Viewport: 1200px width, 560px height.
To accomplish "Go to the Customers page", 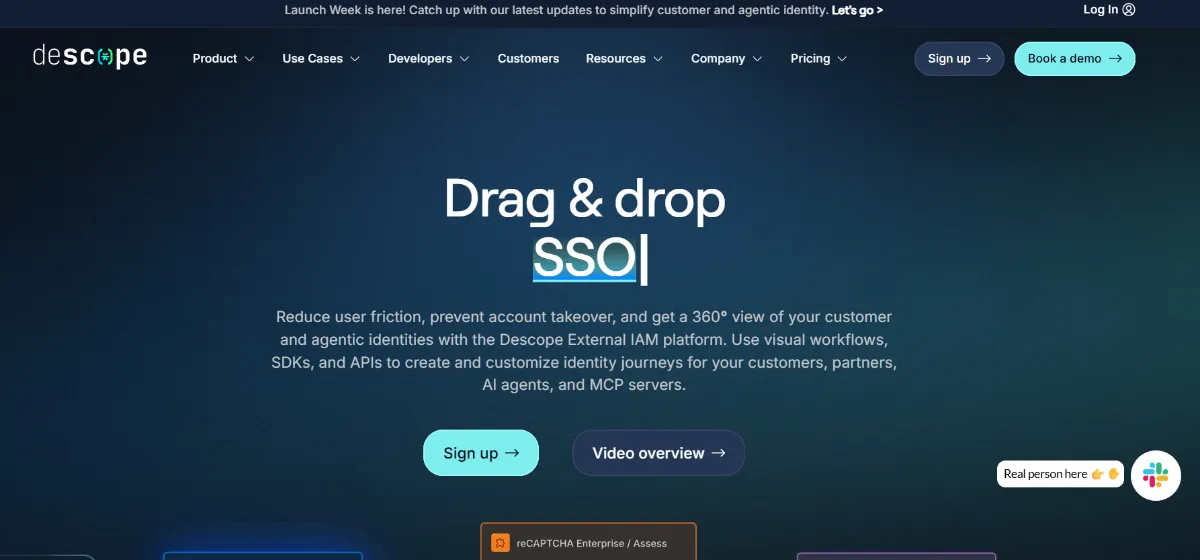I will pos(528,59).
